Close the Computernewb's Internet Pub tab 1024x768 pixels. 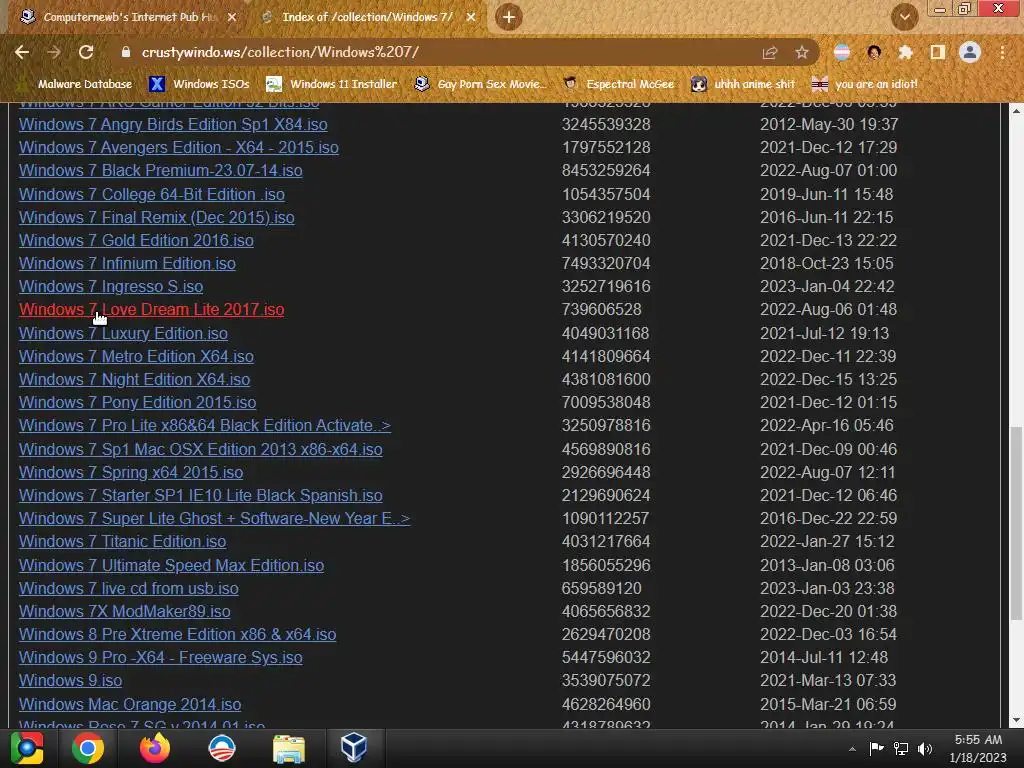coord(232,17)
